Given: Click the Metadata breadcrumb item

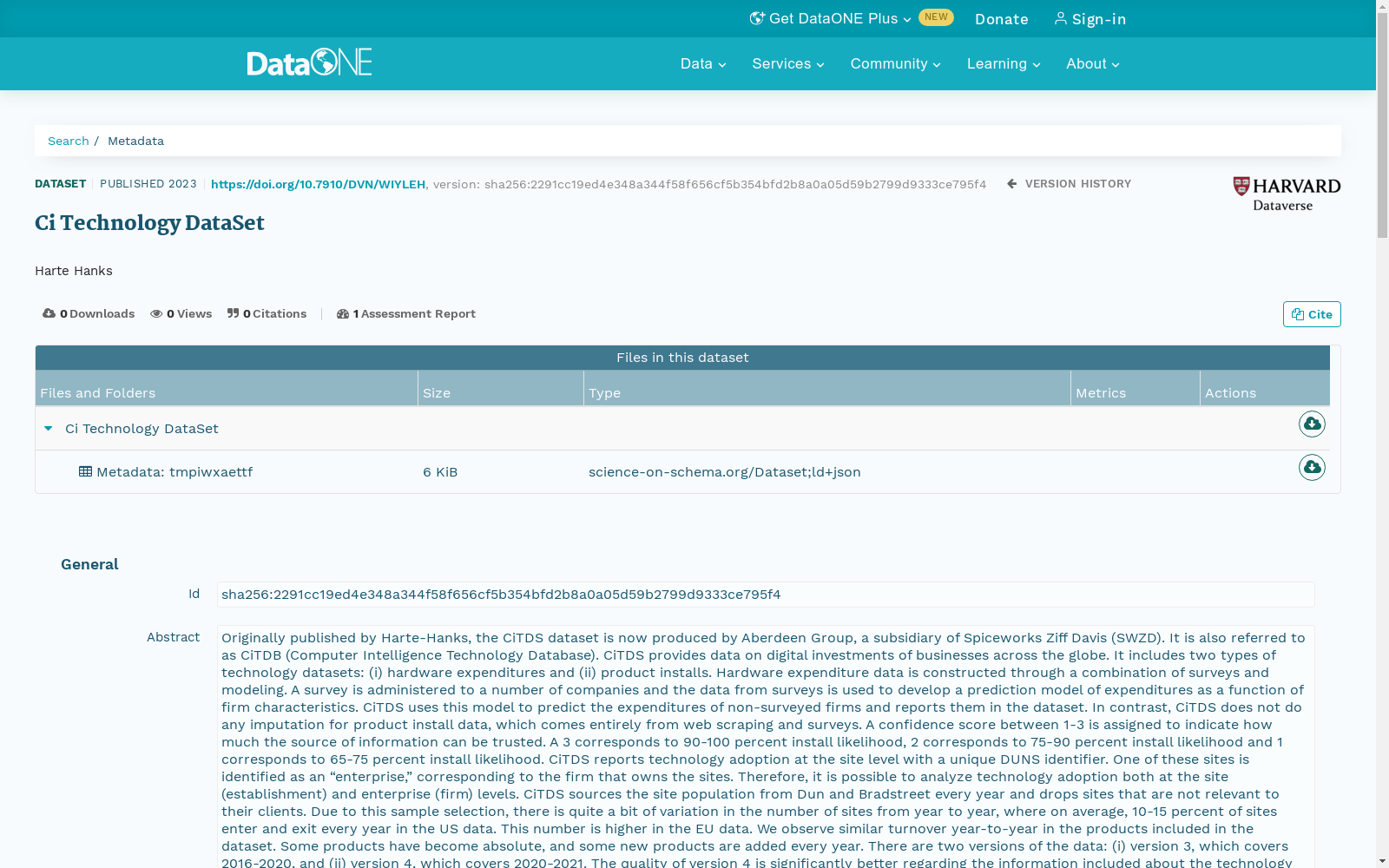Looking at the screenshot, I should 135,141.
